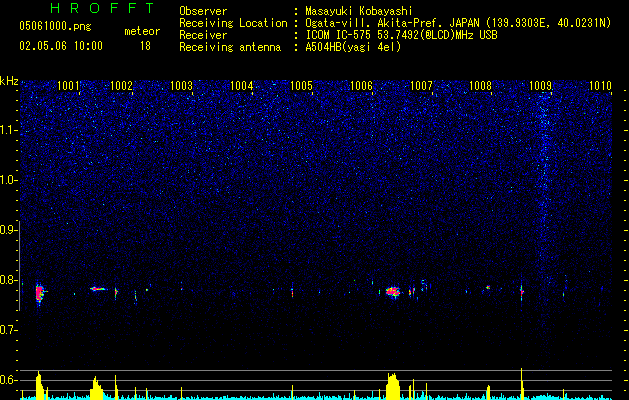Click the 1.0 frequency axis label
Viewport: 629px width, 400px height.
point(9,180)
